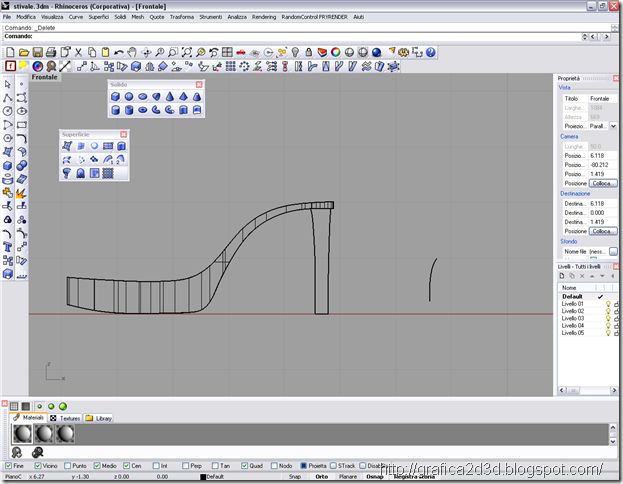Select the circle tool in left toolbar
This screenshot has width=623, height=484.
(8, 111)
